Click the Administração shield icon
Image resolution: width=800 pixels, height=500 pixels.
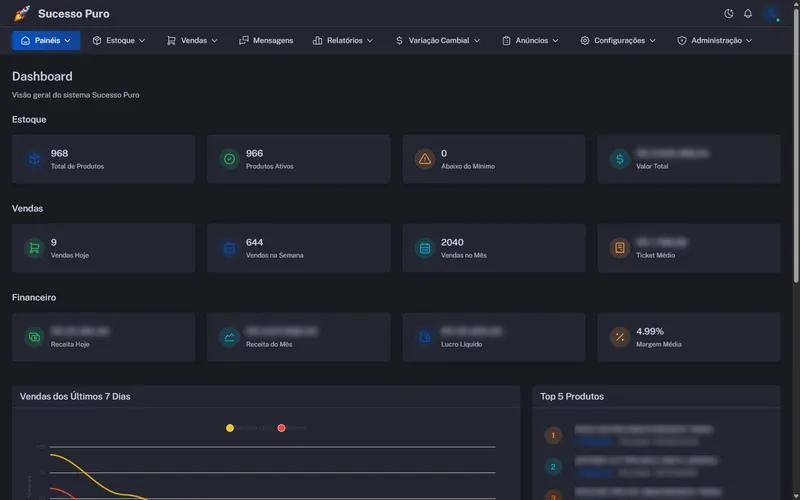(x=682, y=40)
